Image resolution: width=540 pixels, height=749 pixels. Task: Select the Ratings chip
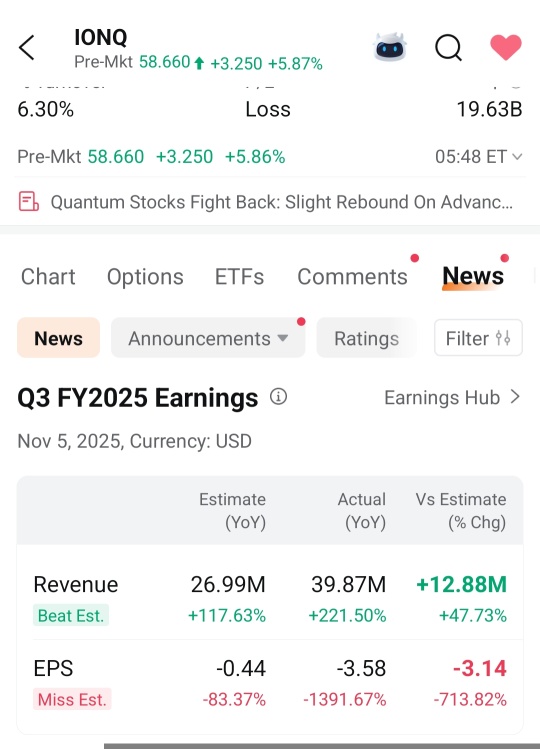[367, 338]
